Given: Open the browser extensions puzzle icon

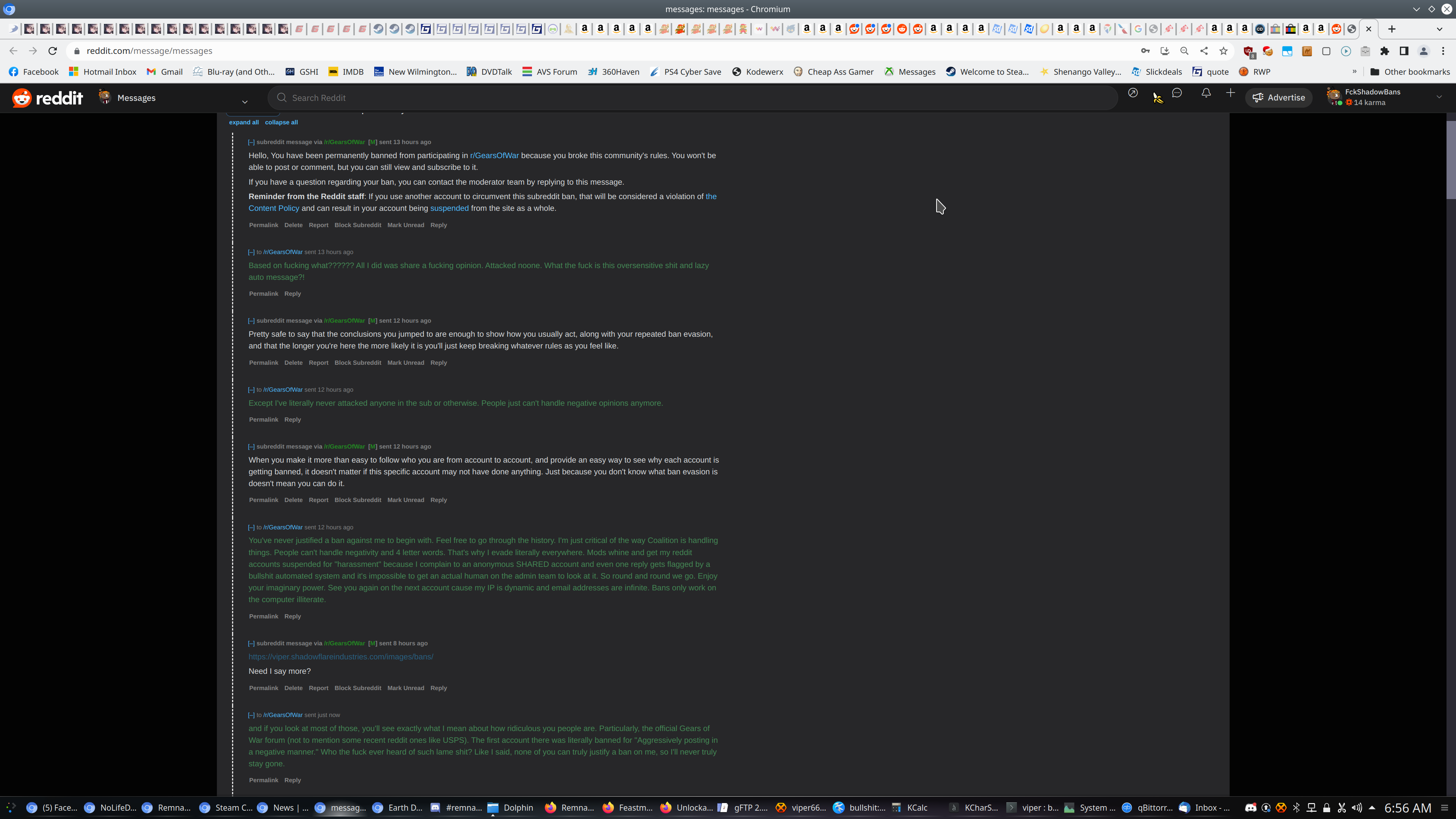Looking at the screenshot, I should 1384,51.
